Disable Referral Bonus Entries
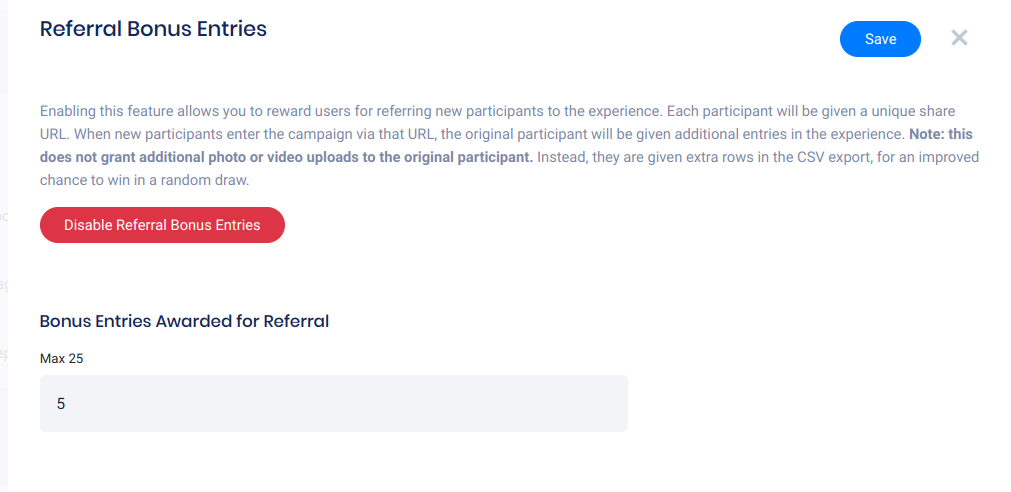Viewport: 1011px width, 492px height. point(162,225)
